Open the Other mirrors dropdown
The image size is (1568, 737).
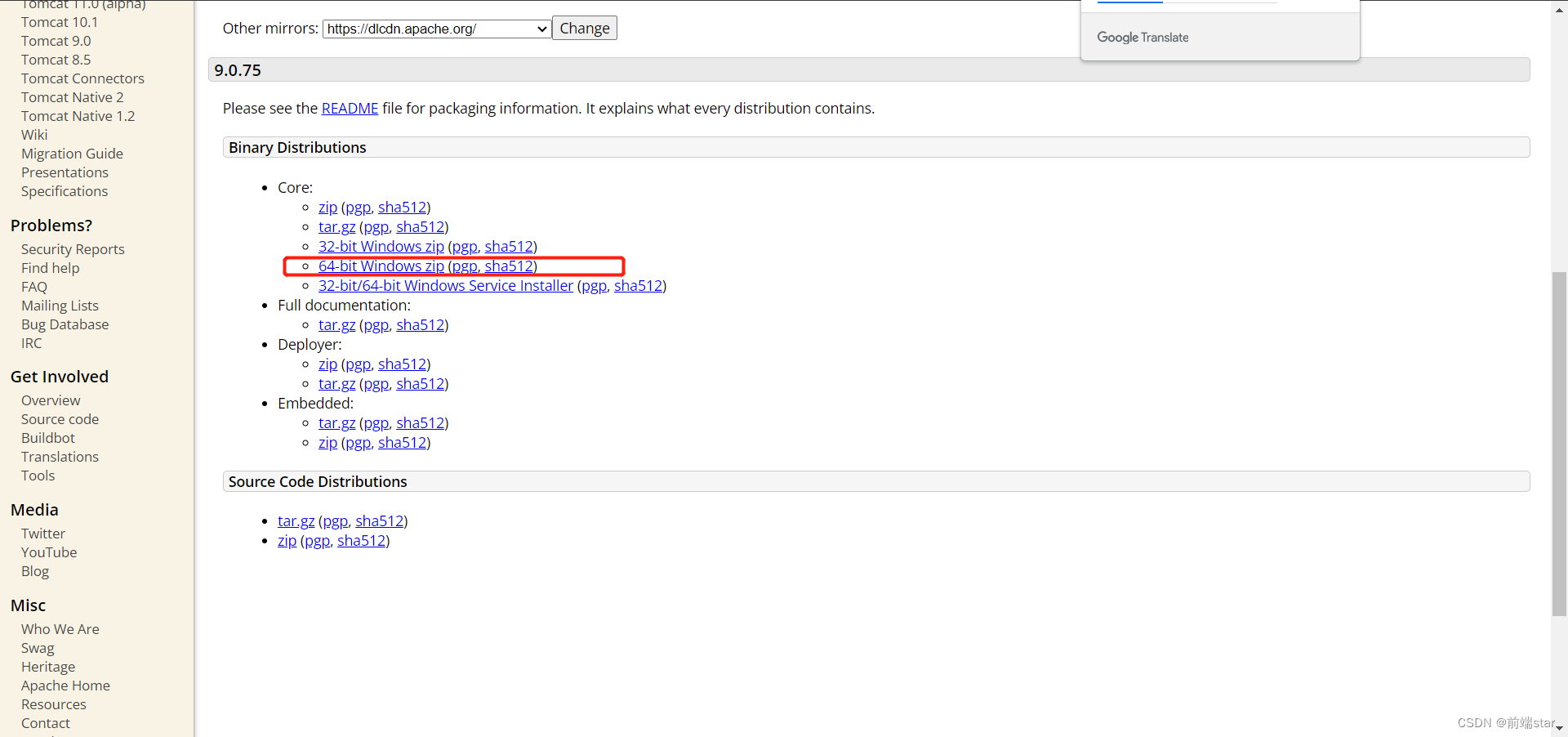(x=437, y=29)
